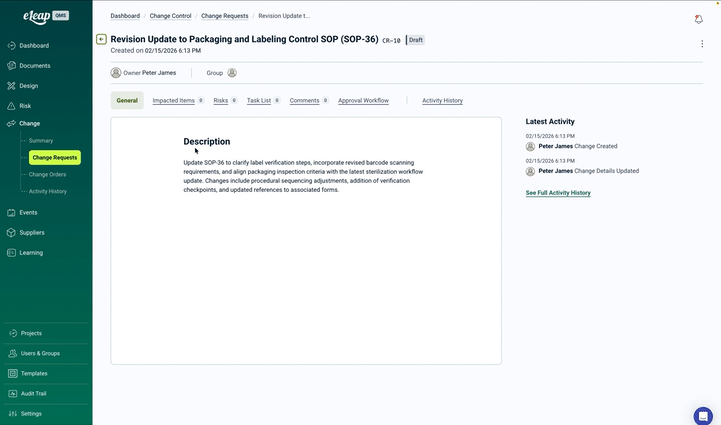Open Dashboard from the sidebar
Image resolution: width=721 pixels, height=425 pixels.
[x=34, y=46]
